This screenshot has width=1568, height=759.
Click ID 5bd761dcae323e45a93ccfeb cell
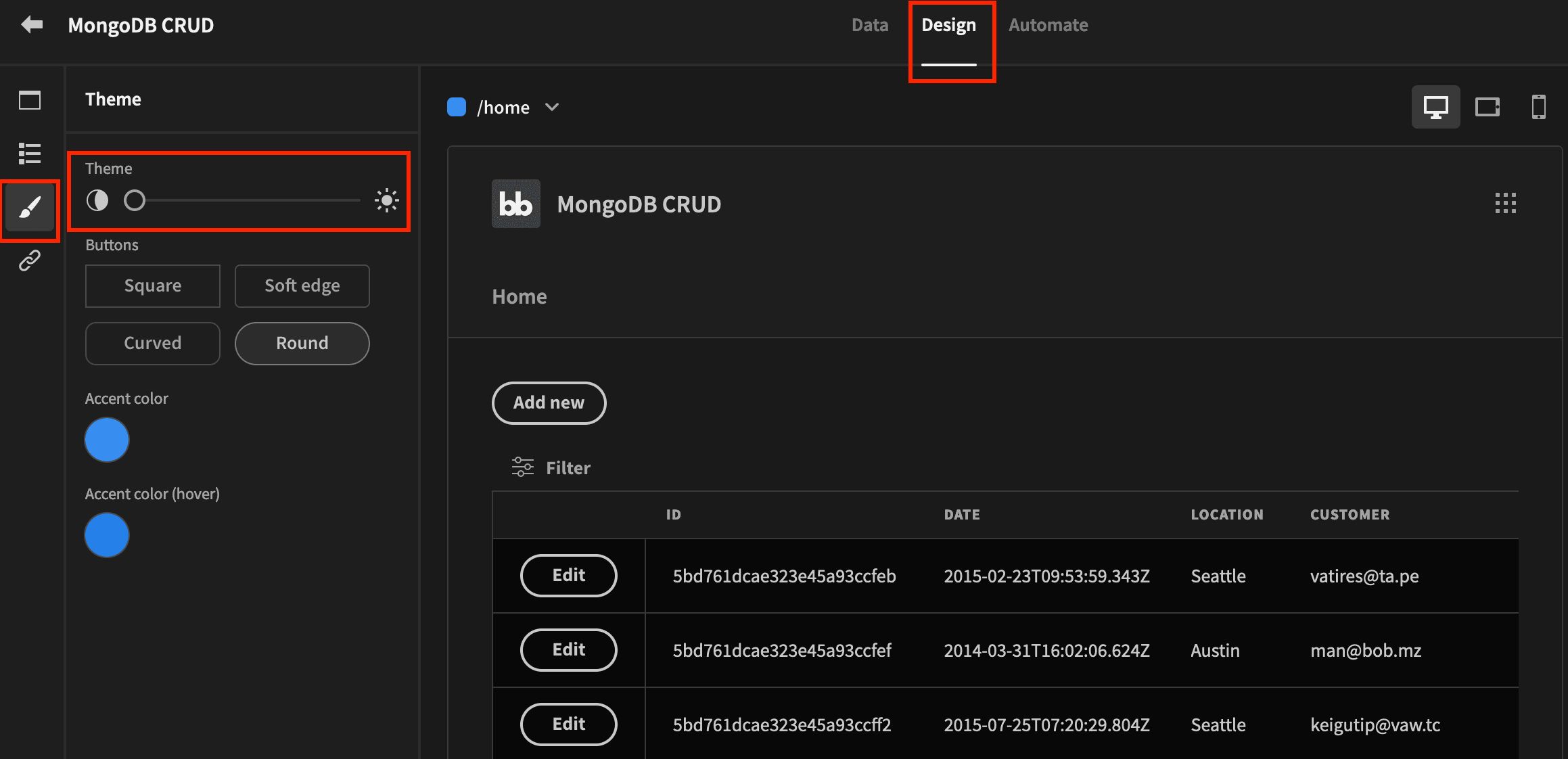pos(784,576)
